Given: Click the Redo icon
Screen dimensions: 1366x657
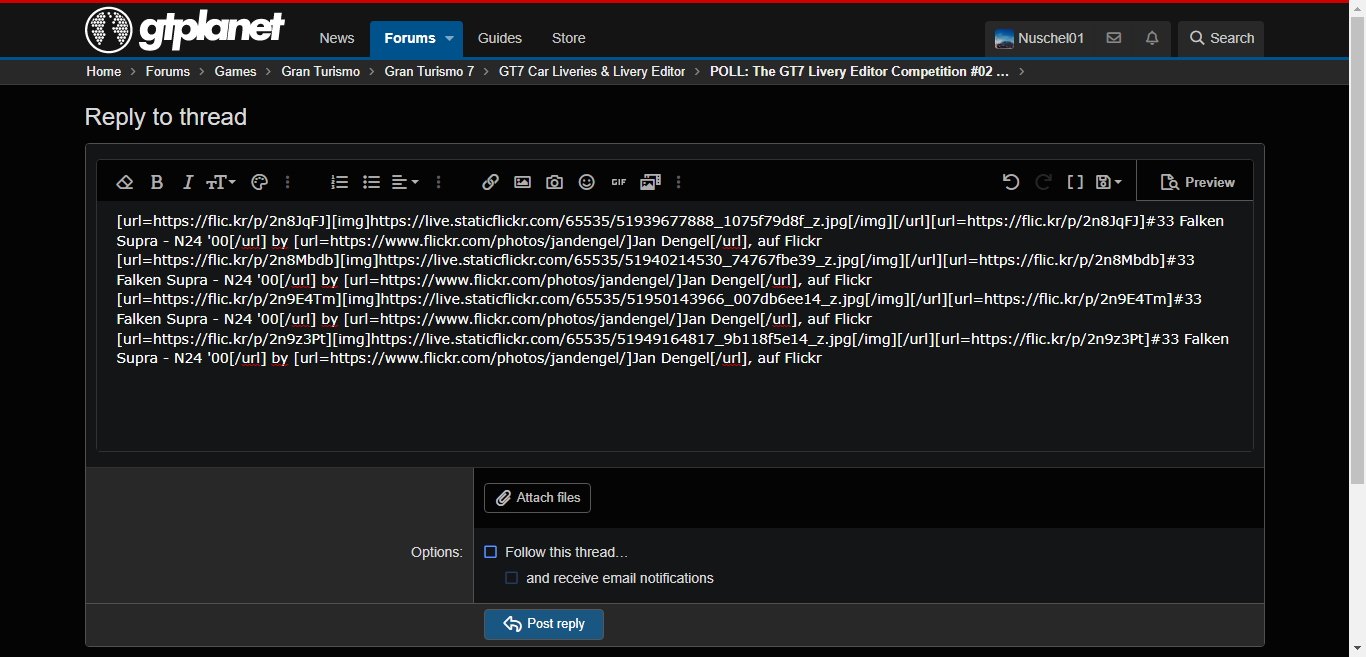Looking at the screenshot, I should [1043, 182].
